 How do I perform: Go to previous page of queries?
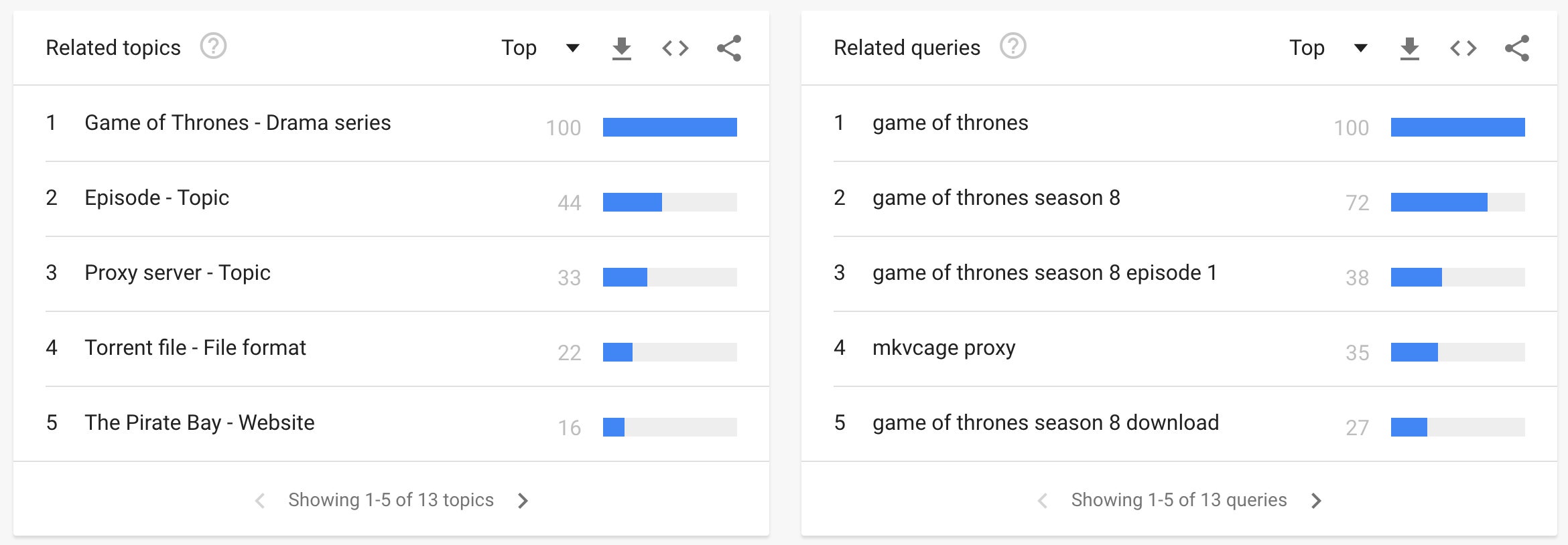(1043, 500)
